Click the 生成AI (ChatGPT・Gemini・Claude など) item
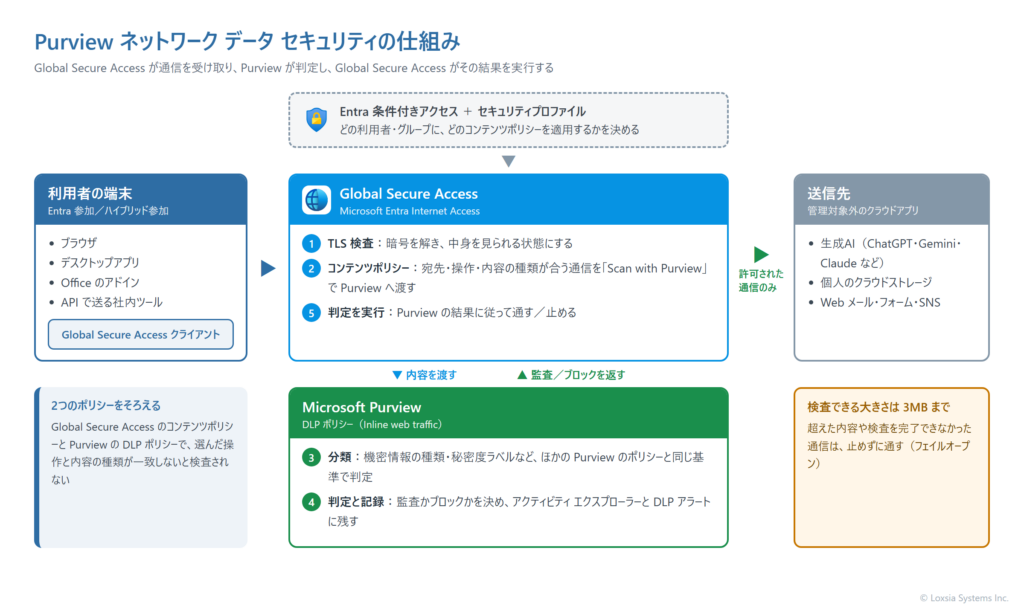 pyautogui.click(x=891, y=253)
